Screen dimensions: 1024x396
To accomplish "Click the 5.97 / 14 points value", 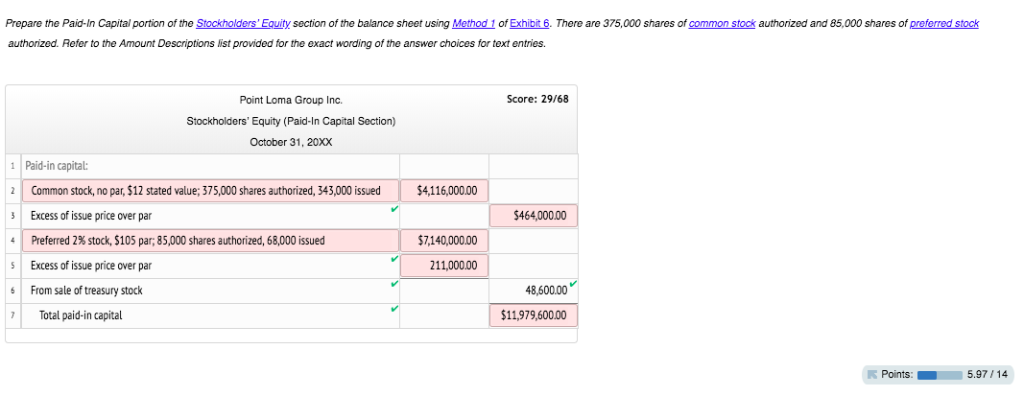I will click(x=987, y=374).
